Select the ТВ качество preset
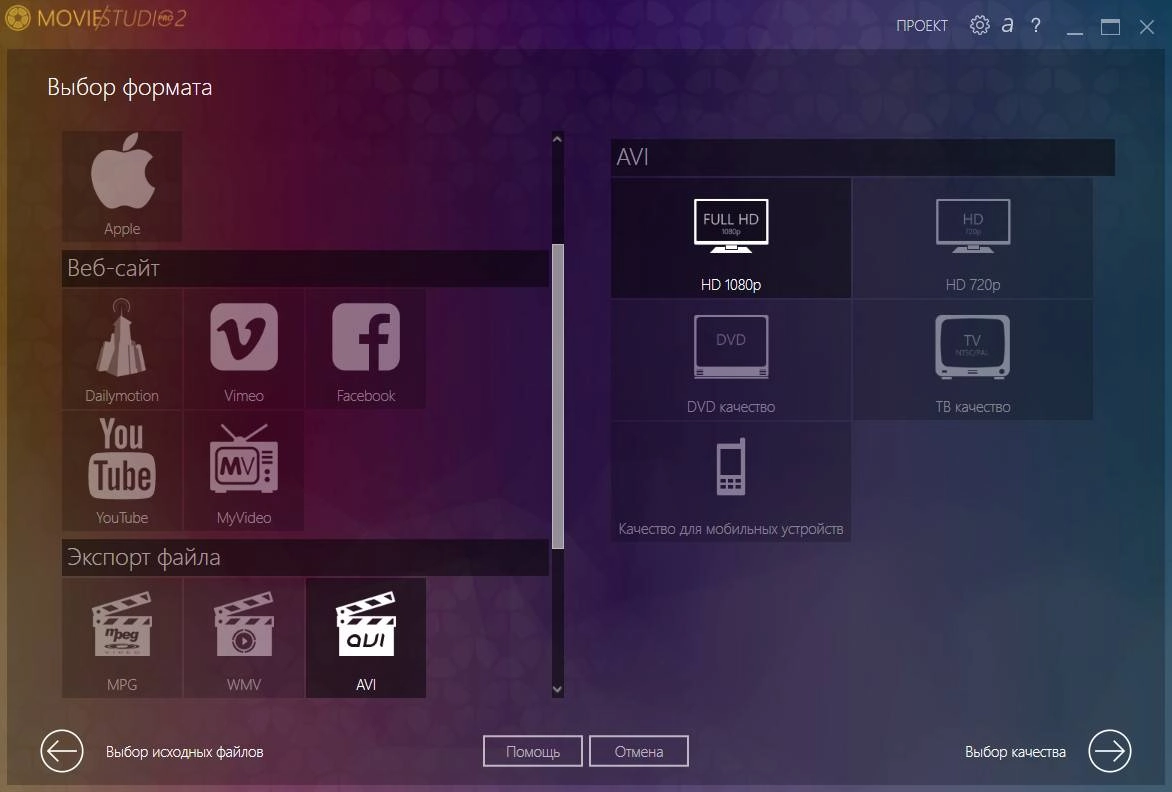1172x792 pixels. click(x=972, y=359)
